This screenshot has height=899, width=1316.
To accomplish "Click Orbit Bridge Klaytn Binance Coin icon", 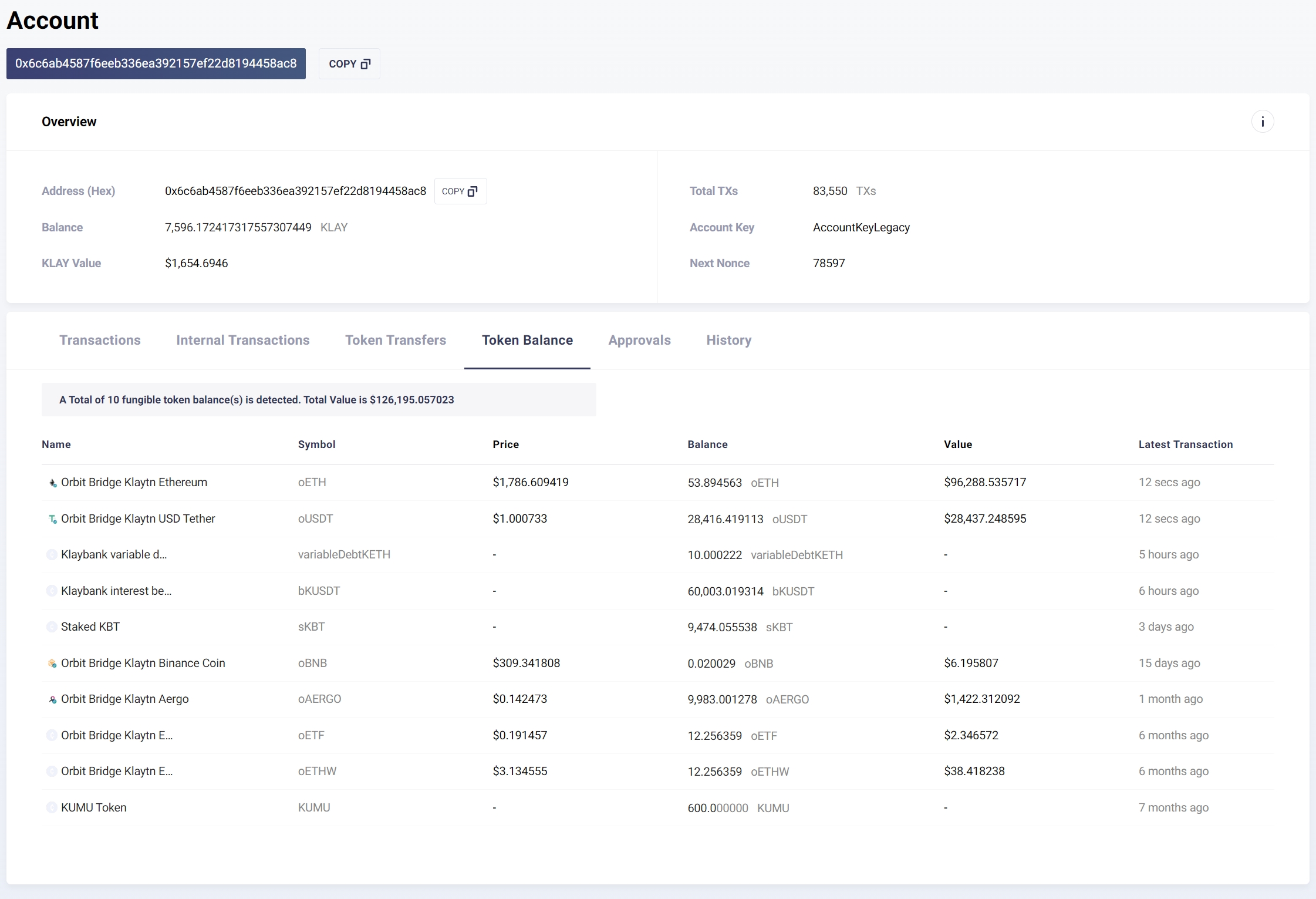I will pyautogui.click(x=52, y=664).
